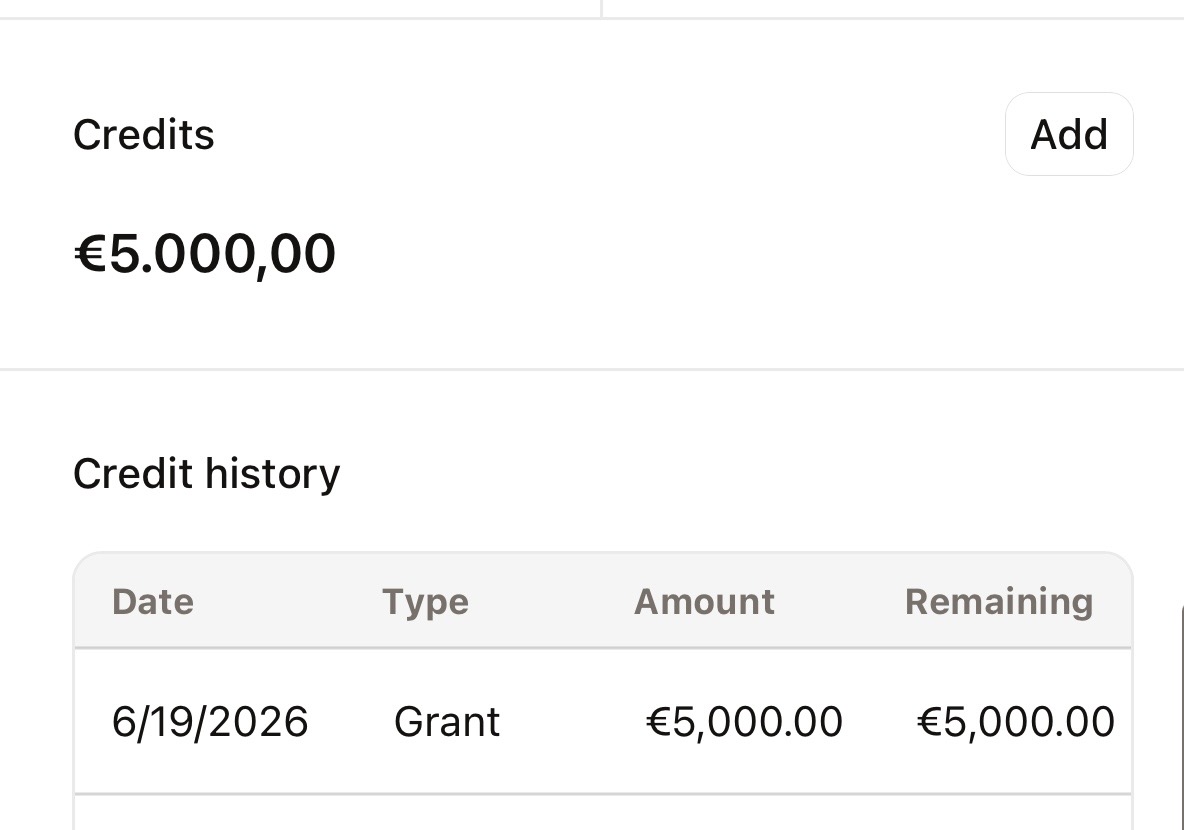Click the euro sign in the Remaining cell
The height and width of the screenshot is (830, 1184).
pos(930,721)
